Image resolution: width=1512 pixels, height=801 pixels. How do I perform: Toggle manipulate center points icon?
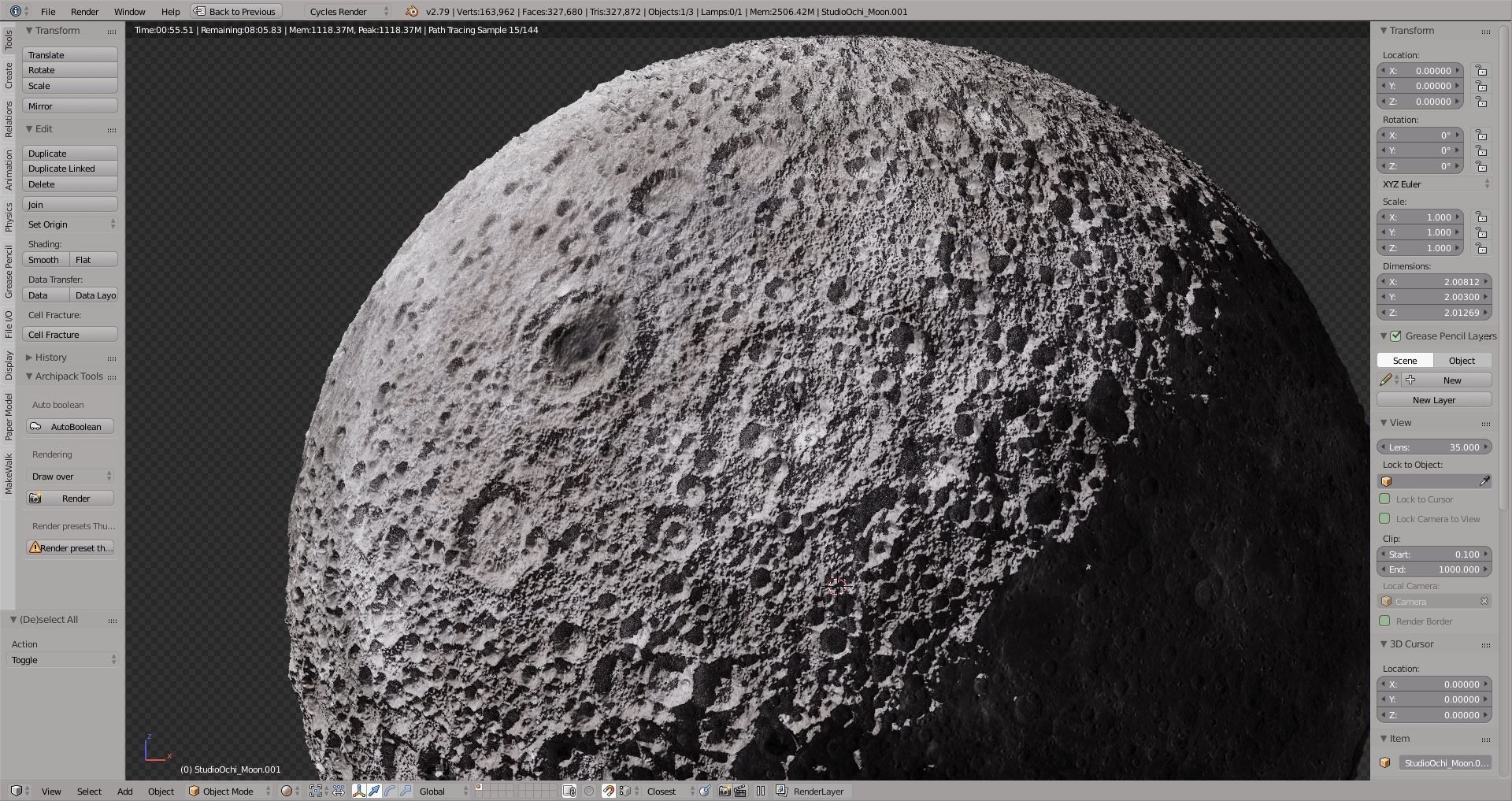coord(339,791)
